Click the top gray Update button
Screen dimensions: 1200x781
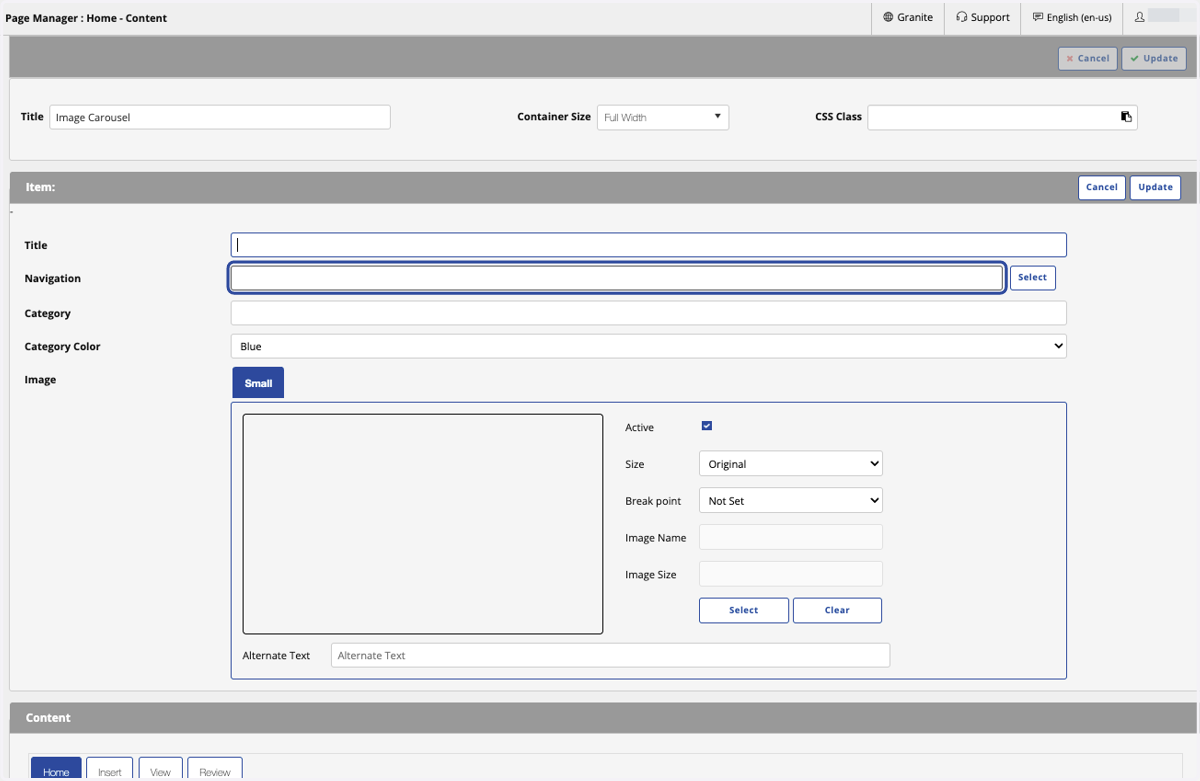[1154, 58]
